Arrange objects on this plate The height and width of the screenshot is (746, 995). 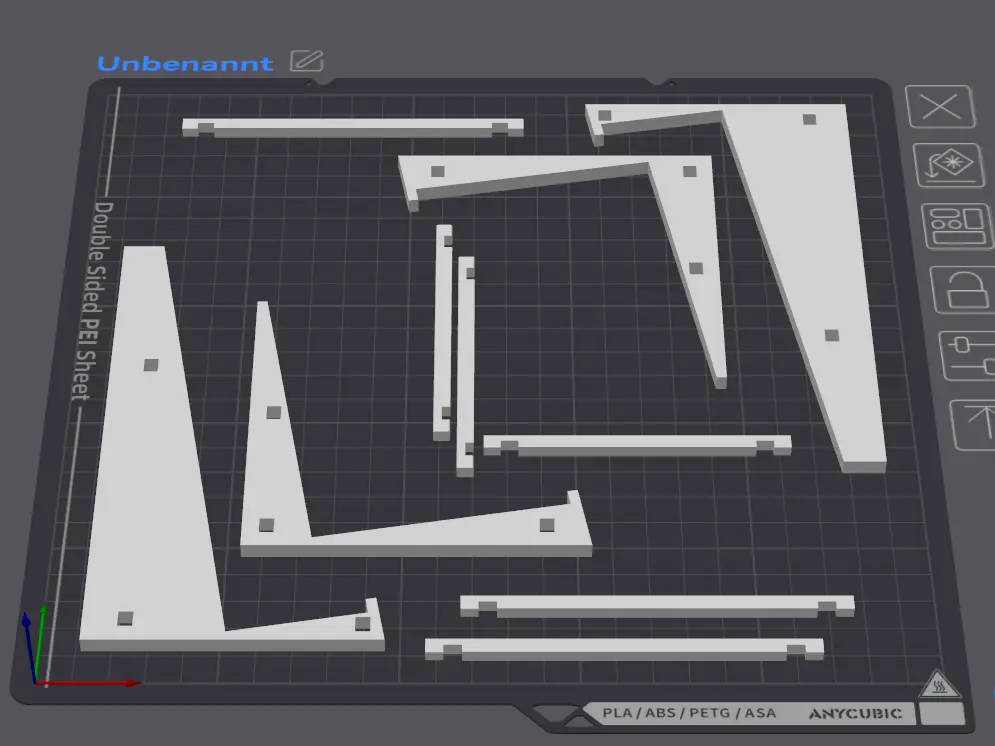point(957,226)
